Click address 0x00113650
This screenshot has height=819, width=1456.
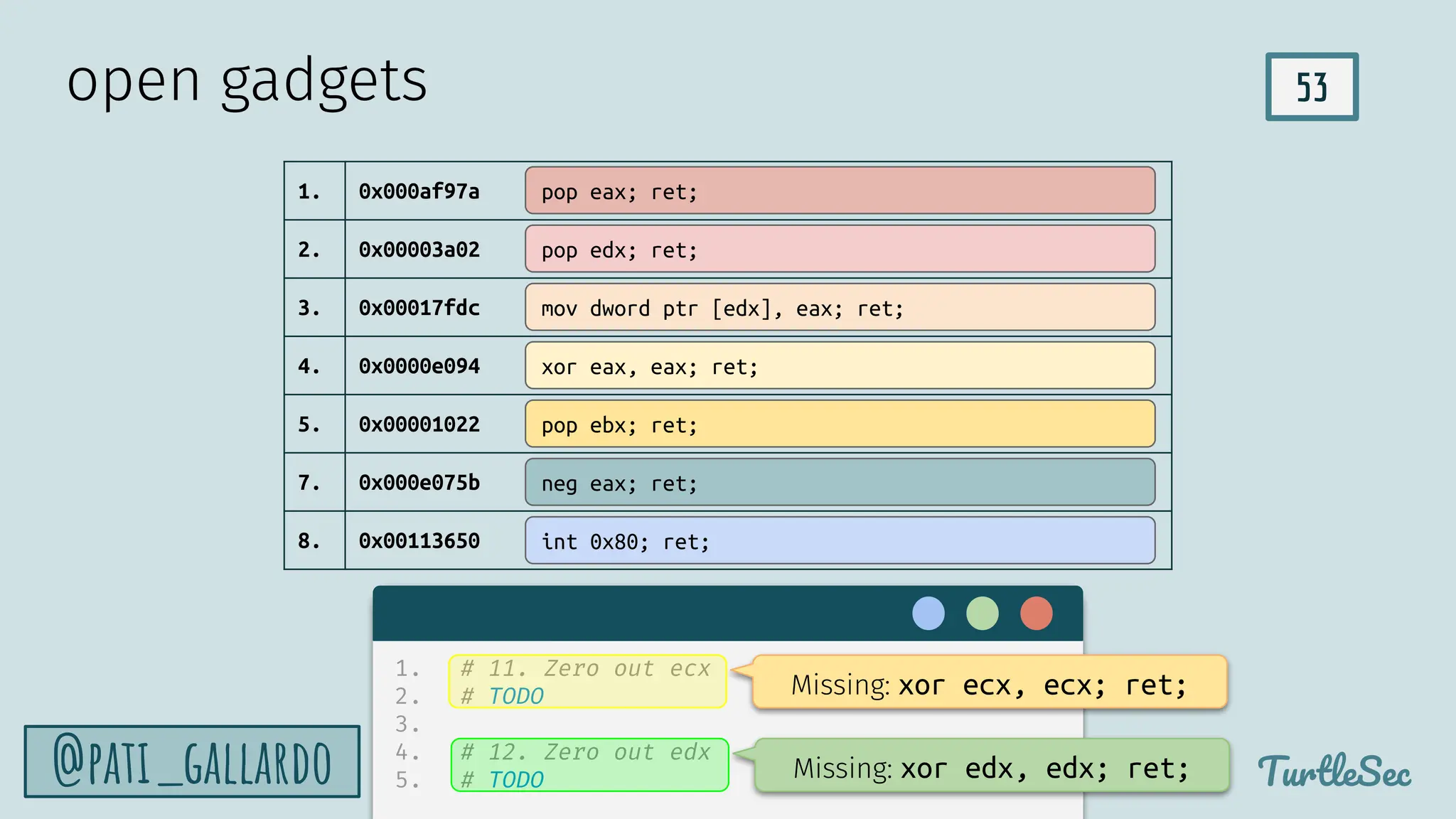click(419, 541)
